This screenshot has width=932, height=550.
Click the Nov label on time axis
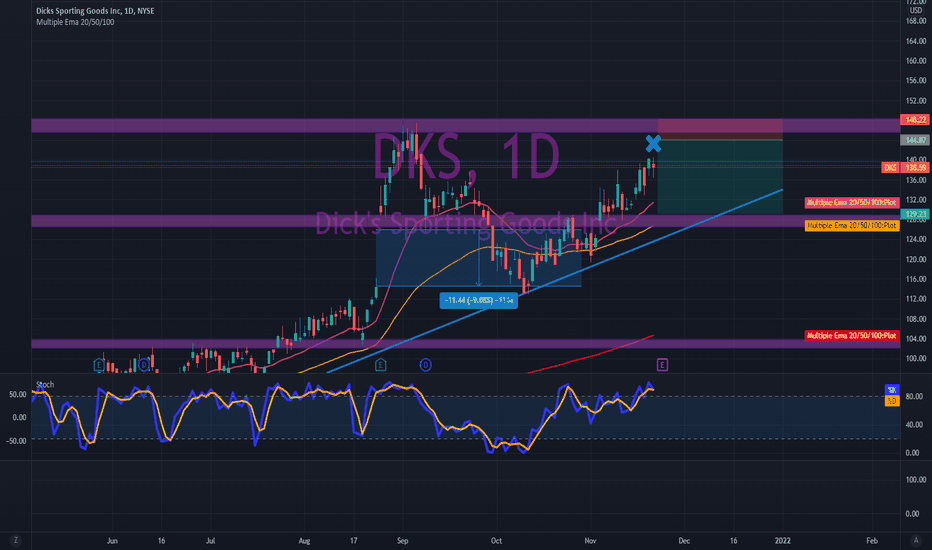point(590,540)
